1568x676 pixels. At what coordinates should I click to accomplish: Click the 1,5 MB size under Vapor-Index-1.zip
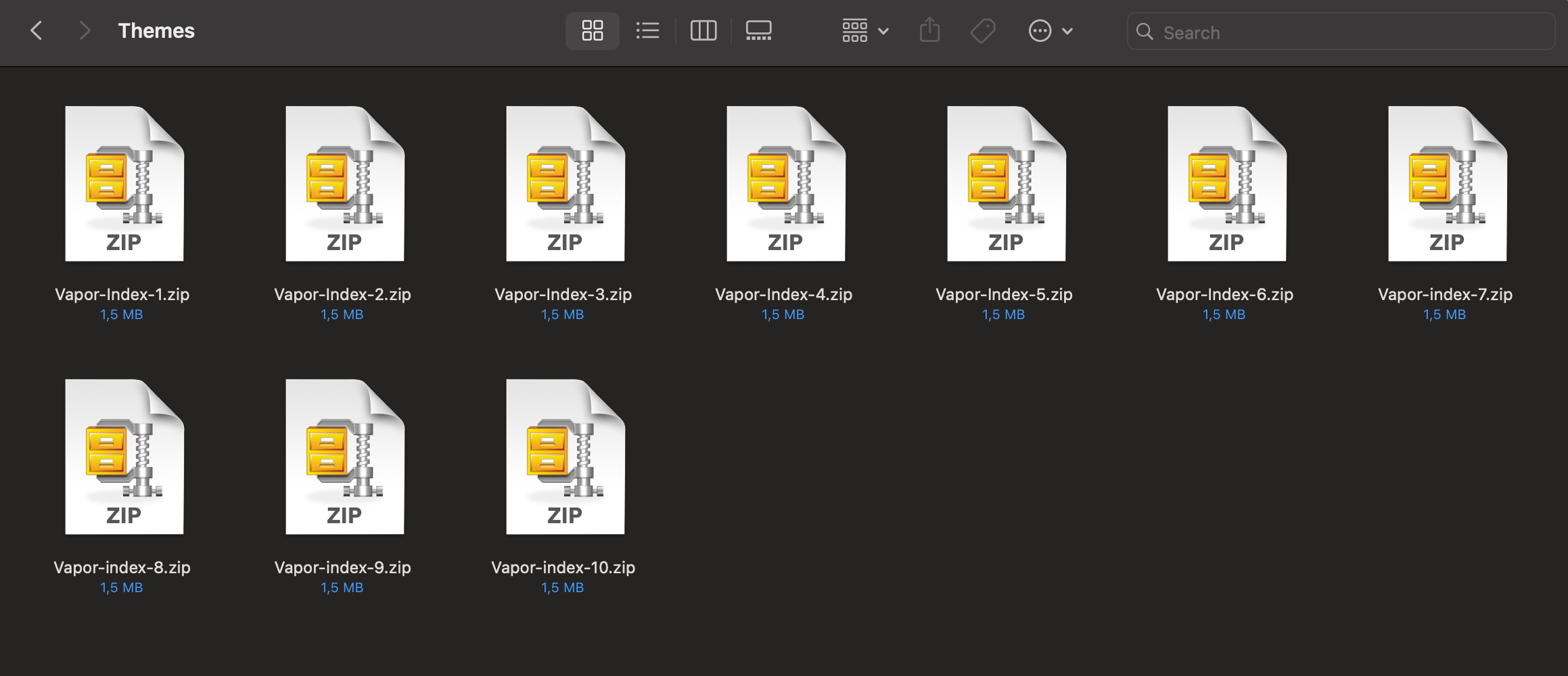click(122, 315)
